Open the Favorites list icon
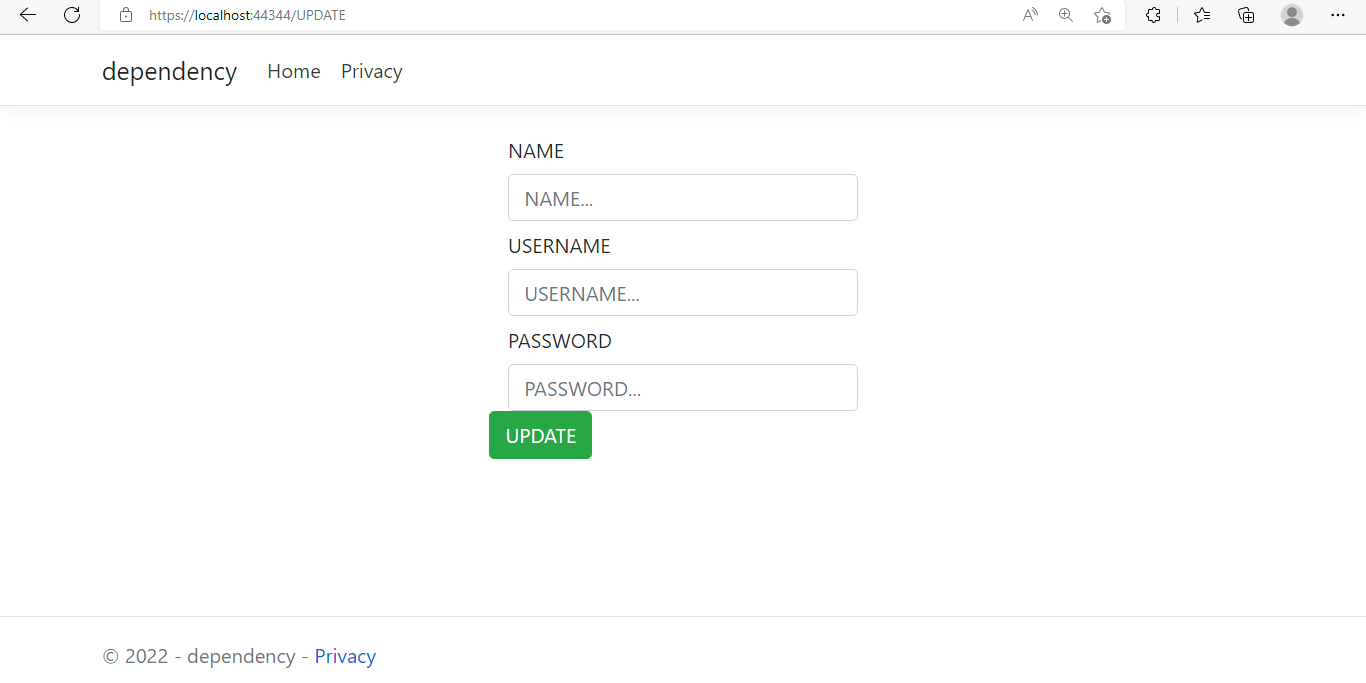This screenshot has height=683, width=1366. 1202,15
